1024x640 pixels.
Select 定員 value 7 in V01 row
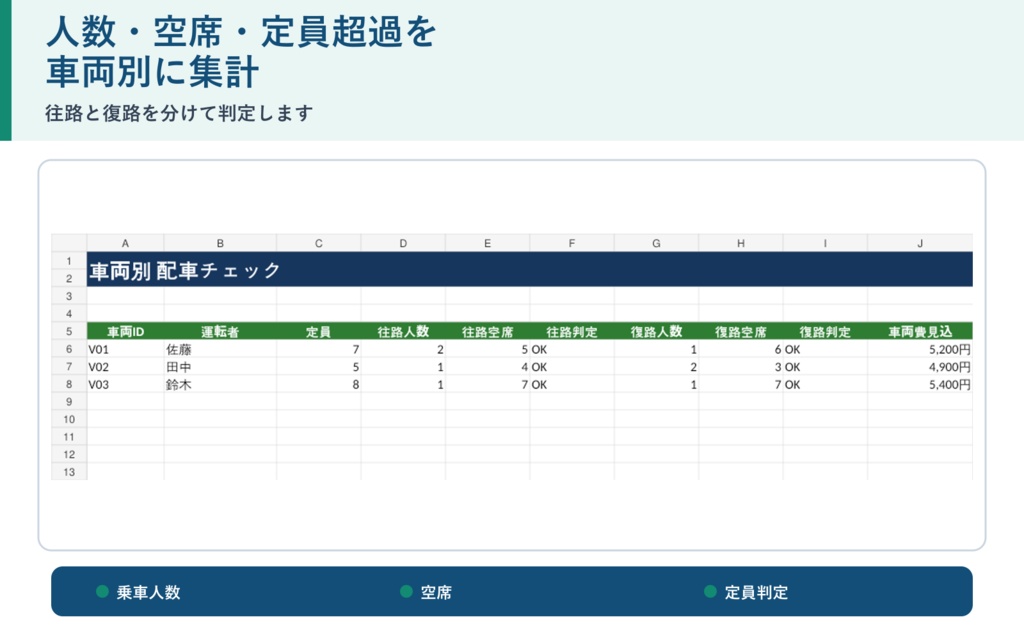click(319, 349)
